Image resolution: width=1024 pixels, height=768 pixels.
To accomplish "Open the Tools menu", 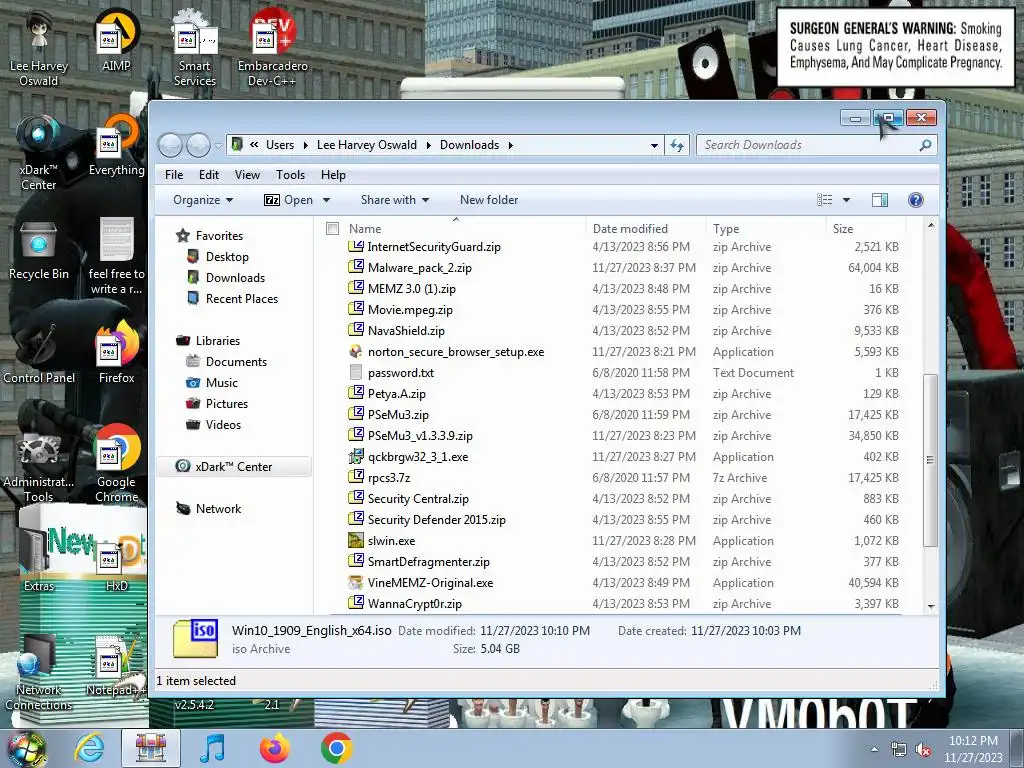I will click(291, 175).
